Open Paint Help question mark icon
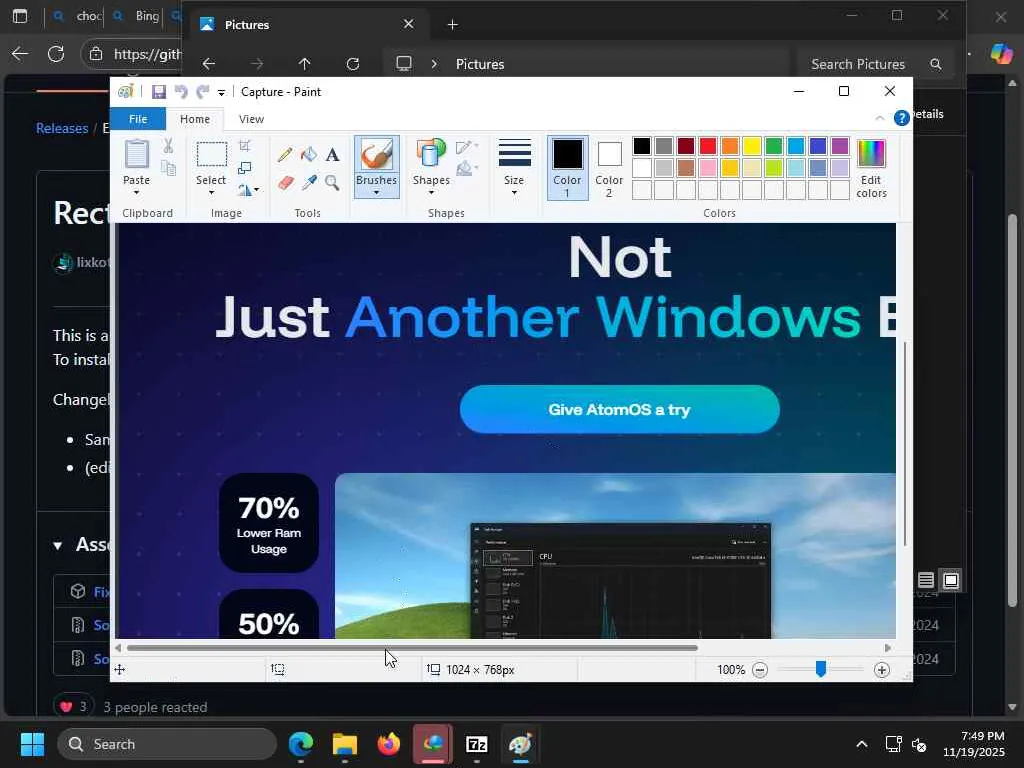1024x768 pixels. [x=901, y=118]
